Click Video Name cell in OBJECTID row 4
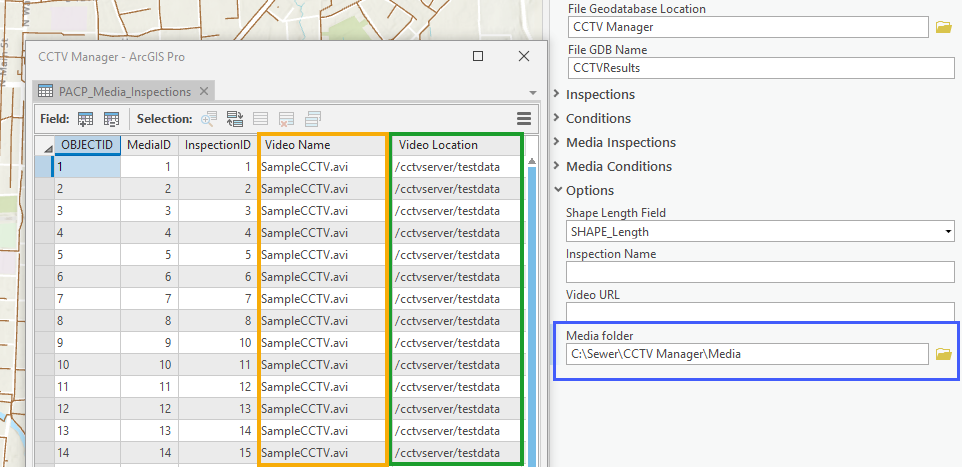This screenshot has height=467, width=962. click(323, 233)
